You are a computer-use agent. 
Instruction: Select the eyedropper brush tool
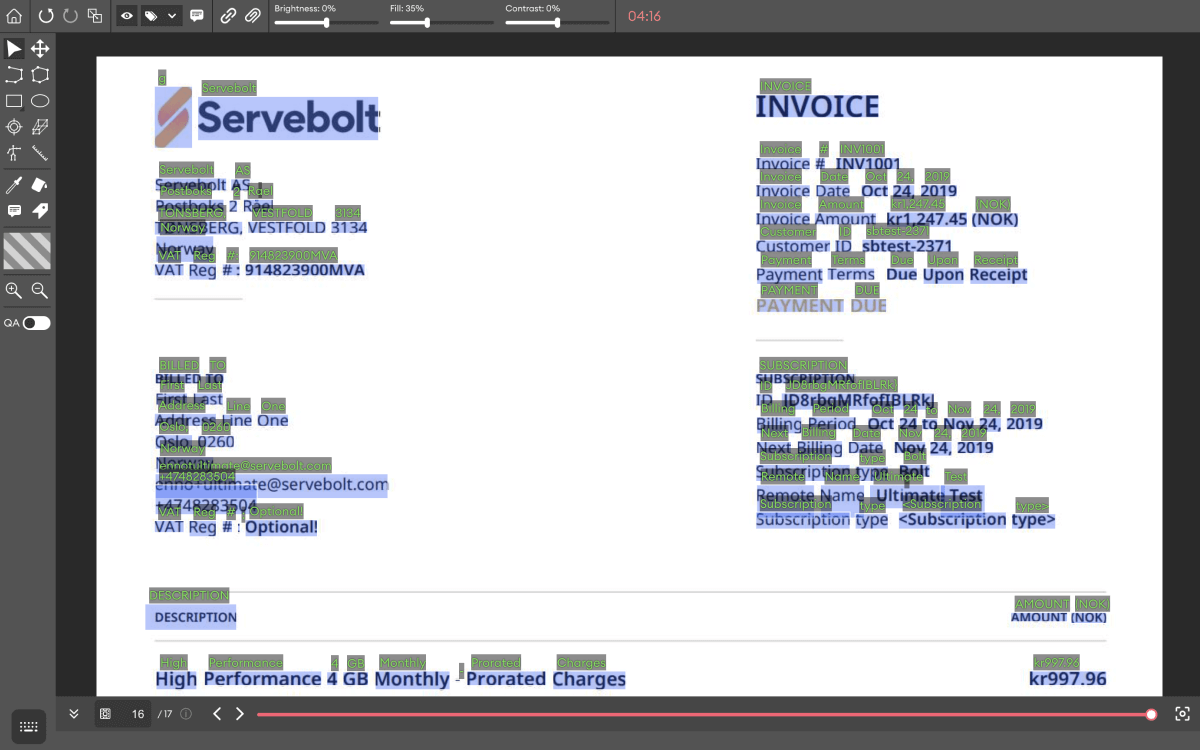[14, 185]
